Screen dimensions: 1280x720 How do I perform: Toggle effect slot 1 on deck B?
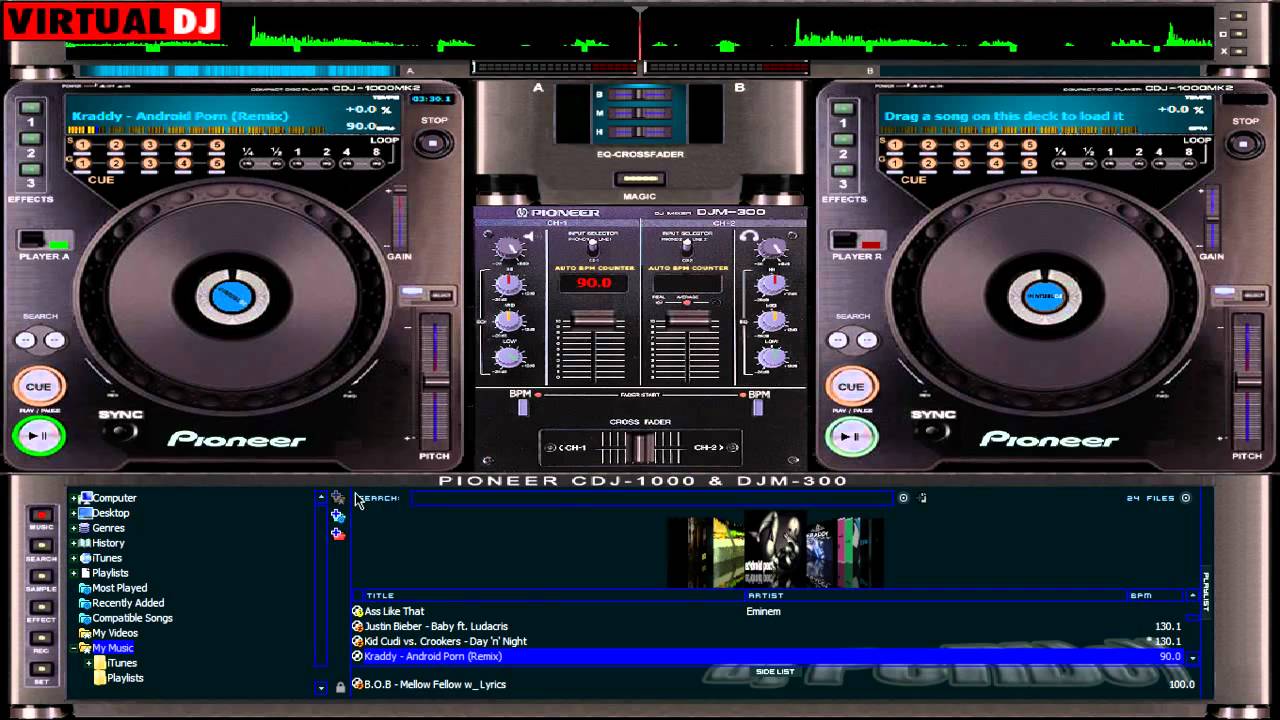click(x=844, y=108)
